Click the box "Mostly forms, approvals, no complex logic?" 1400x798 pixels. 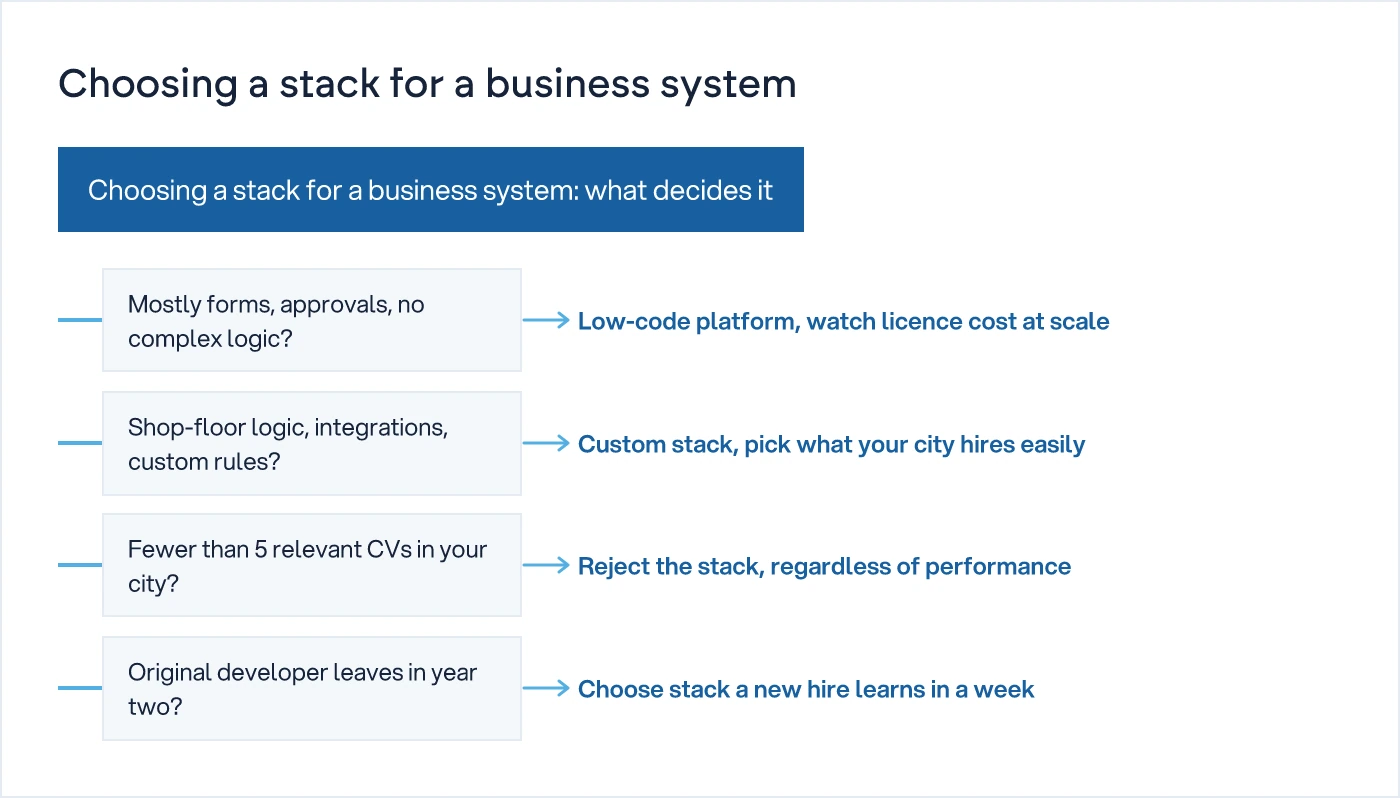312,320
